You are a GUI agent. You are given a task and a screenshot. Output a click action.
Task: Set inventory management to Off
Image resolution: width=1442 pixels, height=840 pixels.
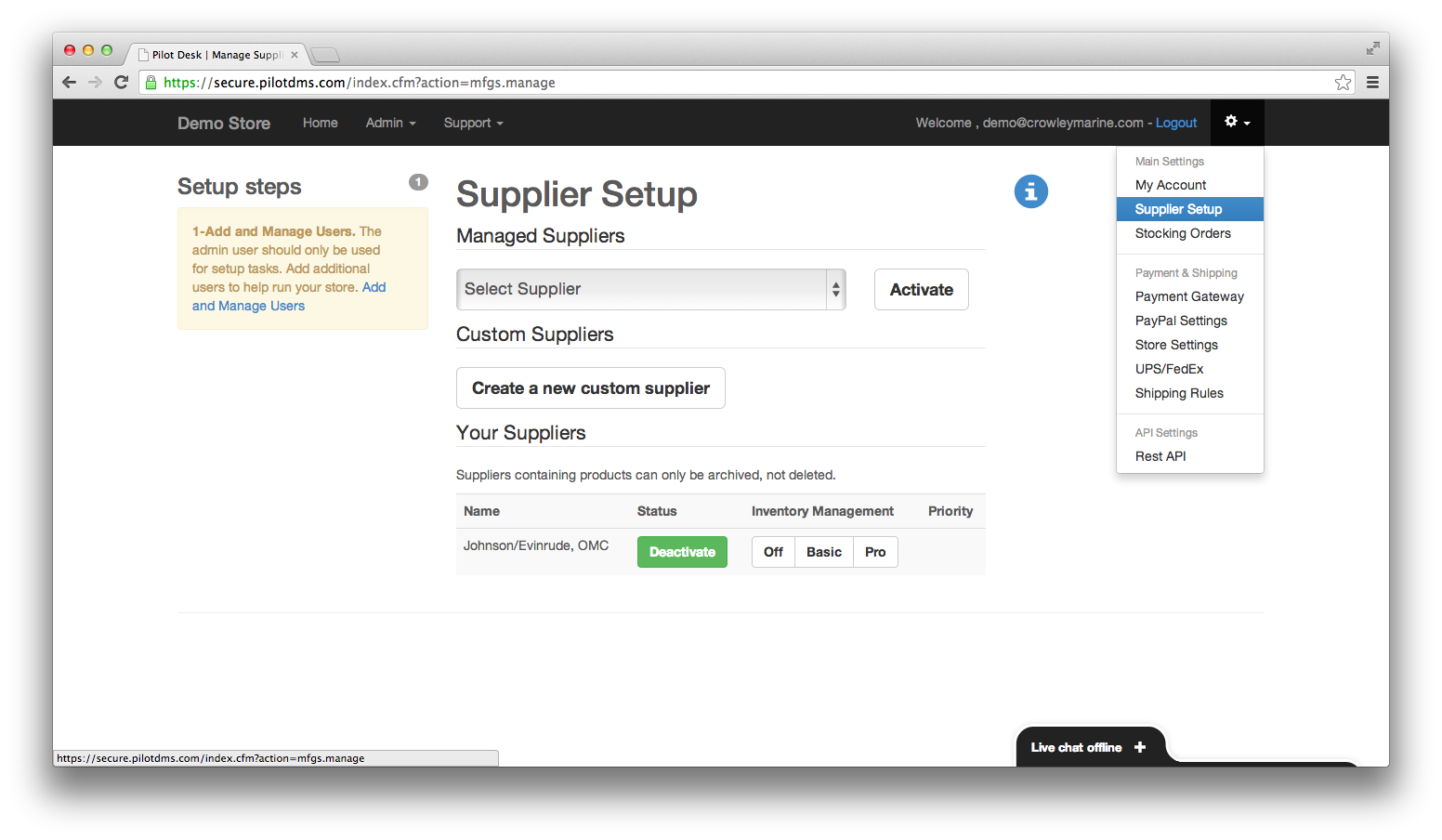[772, 551]
